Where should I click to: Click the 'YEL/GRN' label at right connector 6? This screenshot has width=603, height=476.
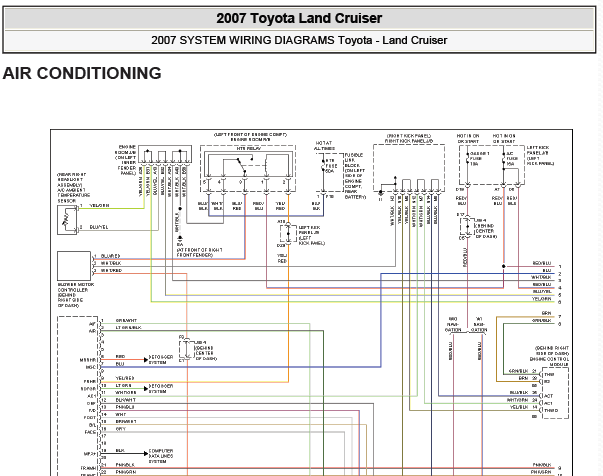[541, 299]
